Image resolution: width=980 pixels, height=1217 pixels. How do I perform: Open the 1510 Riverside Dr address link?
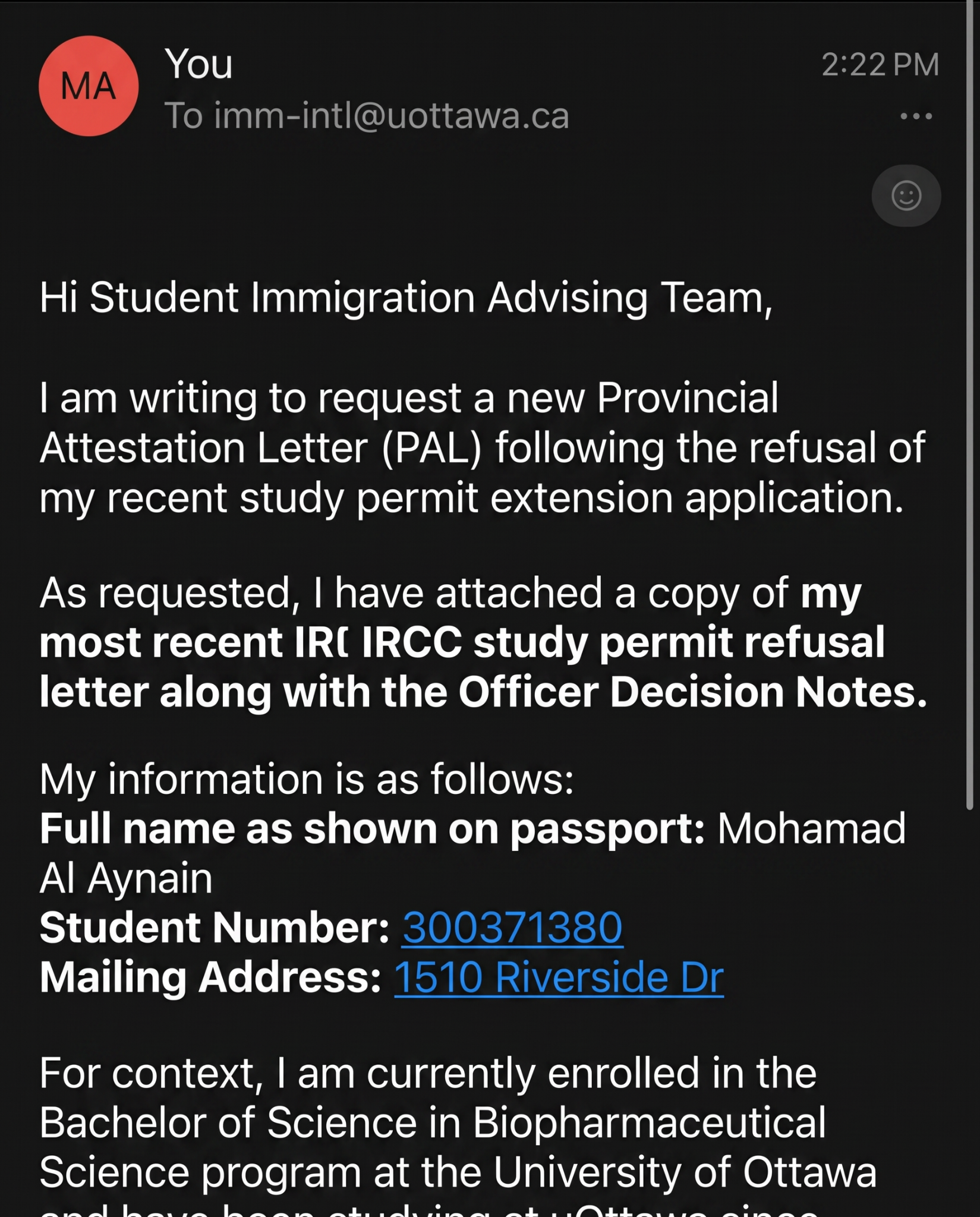[559, 977]
